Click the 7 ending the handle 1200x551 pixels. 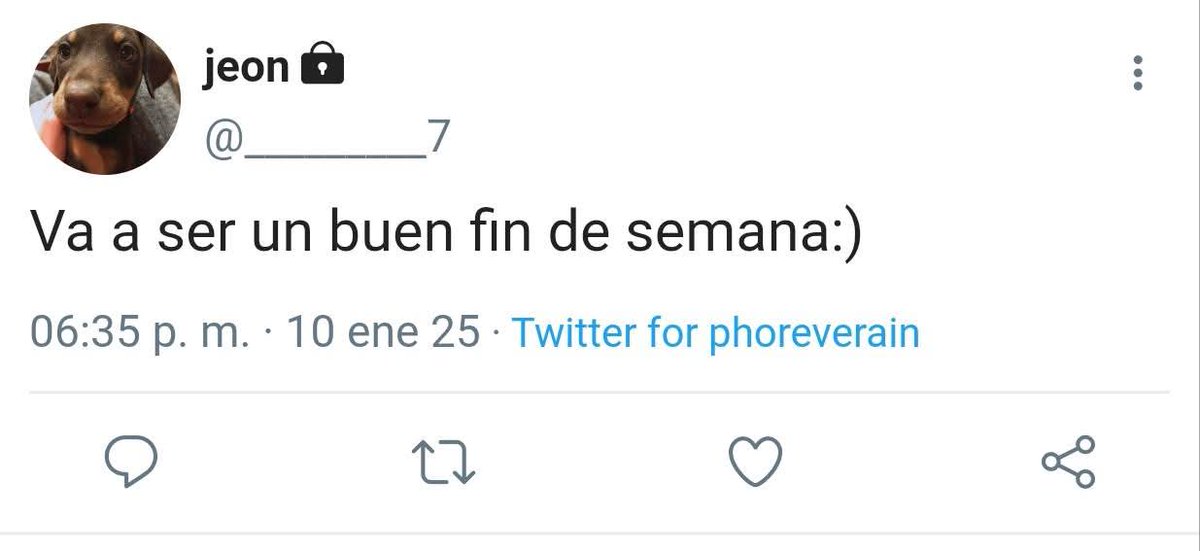coord(432,142)
